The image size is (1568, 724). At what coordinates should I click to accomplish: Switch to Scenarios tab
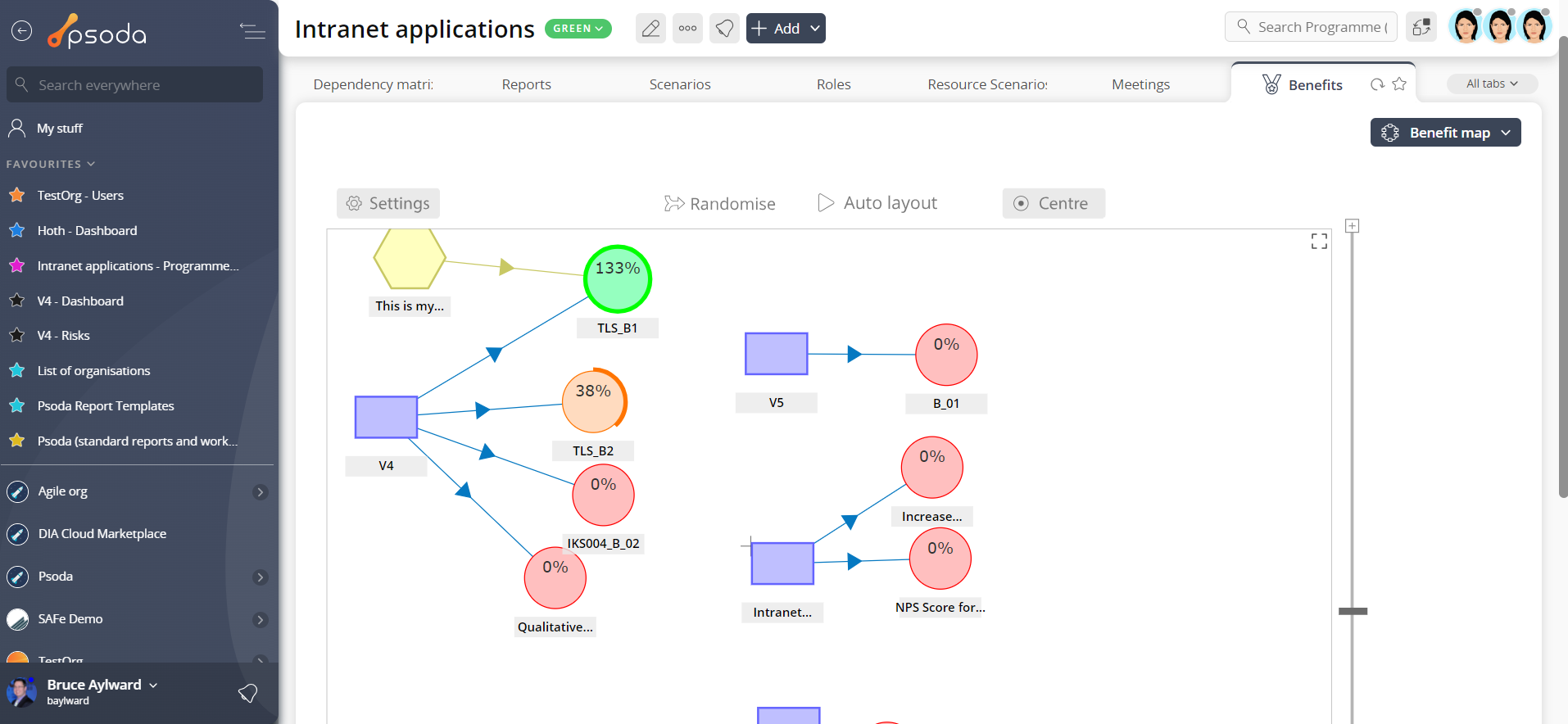click(x=680, y=84)
